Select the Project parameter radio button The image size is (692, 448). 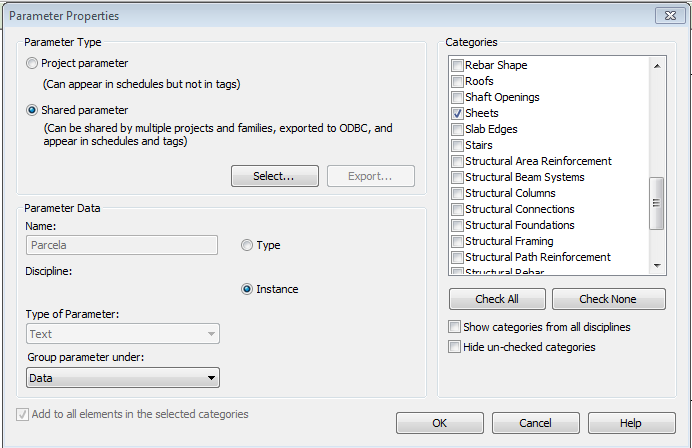(x=33, y=63)
